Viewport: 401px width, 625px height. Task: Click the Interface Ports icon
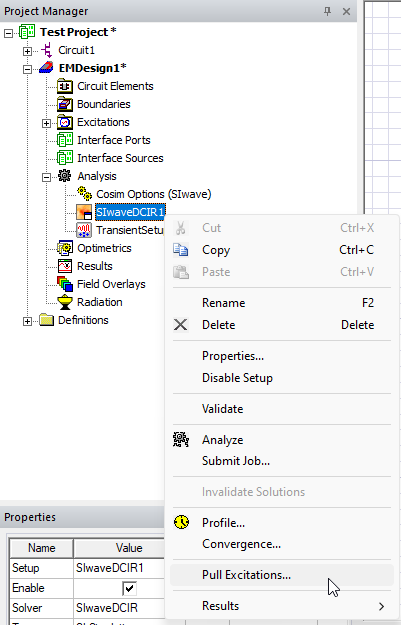click(65, 140)
